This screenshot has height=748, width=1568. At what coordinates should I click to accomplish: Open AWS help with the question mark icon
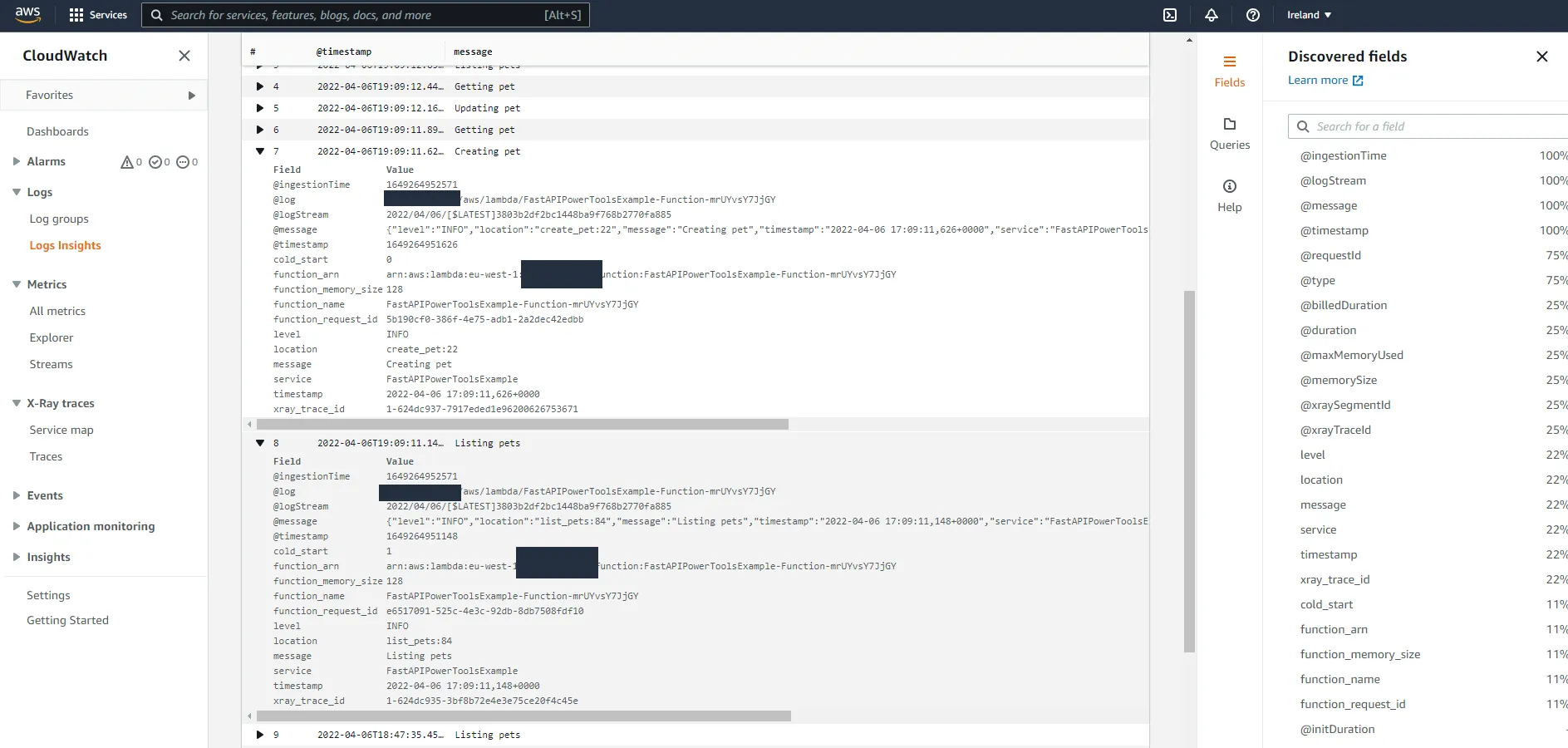click(x=1252, y=14)
